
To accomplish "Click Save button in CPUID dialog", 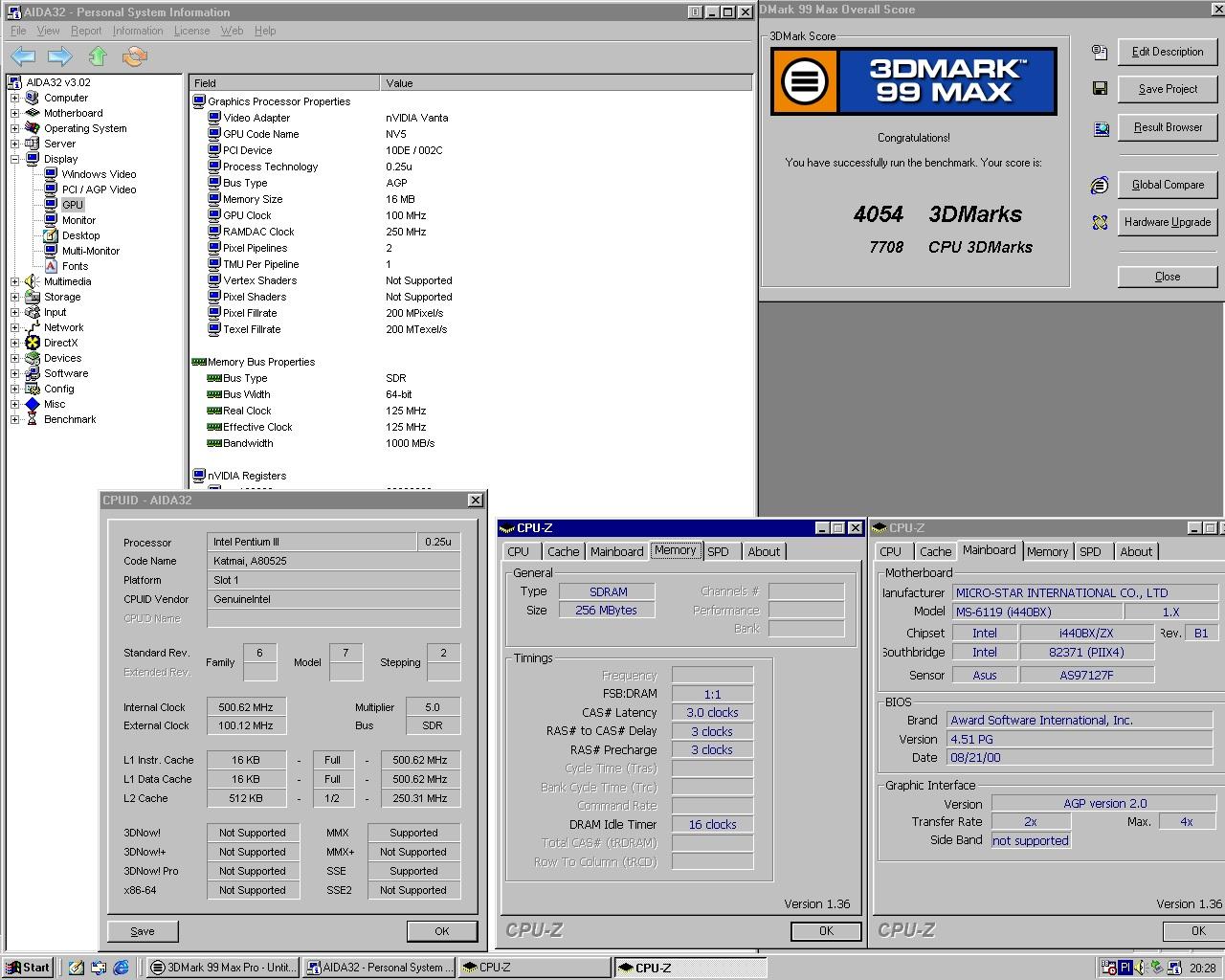I will (143, 931).
